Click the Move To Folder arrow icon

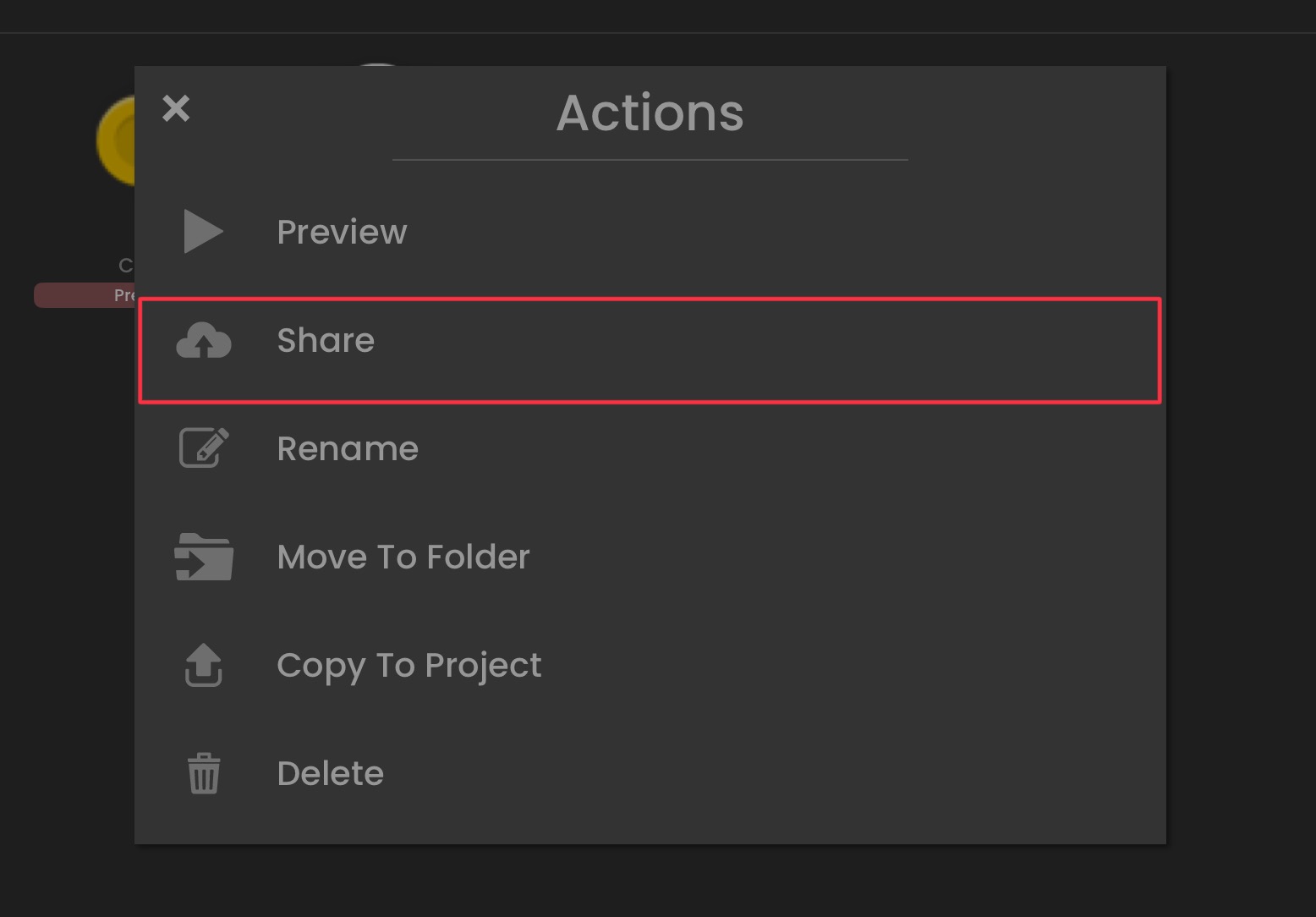click(204, 557)
